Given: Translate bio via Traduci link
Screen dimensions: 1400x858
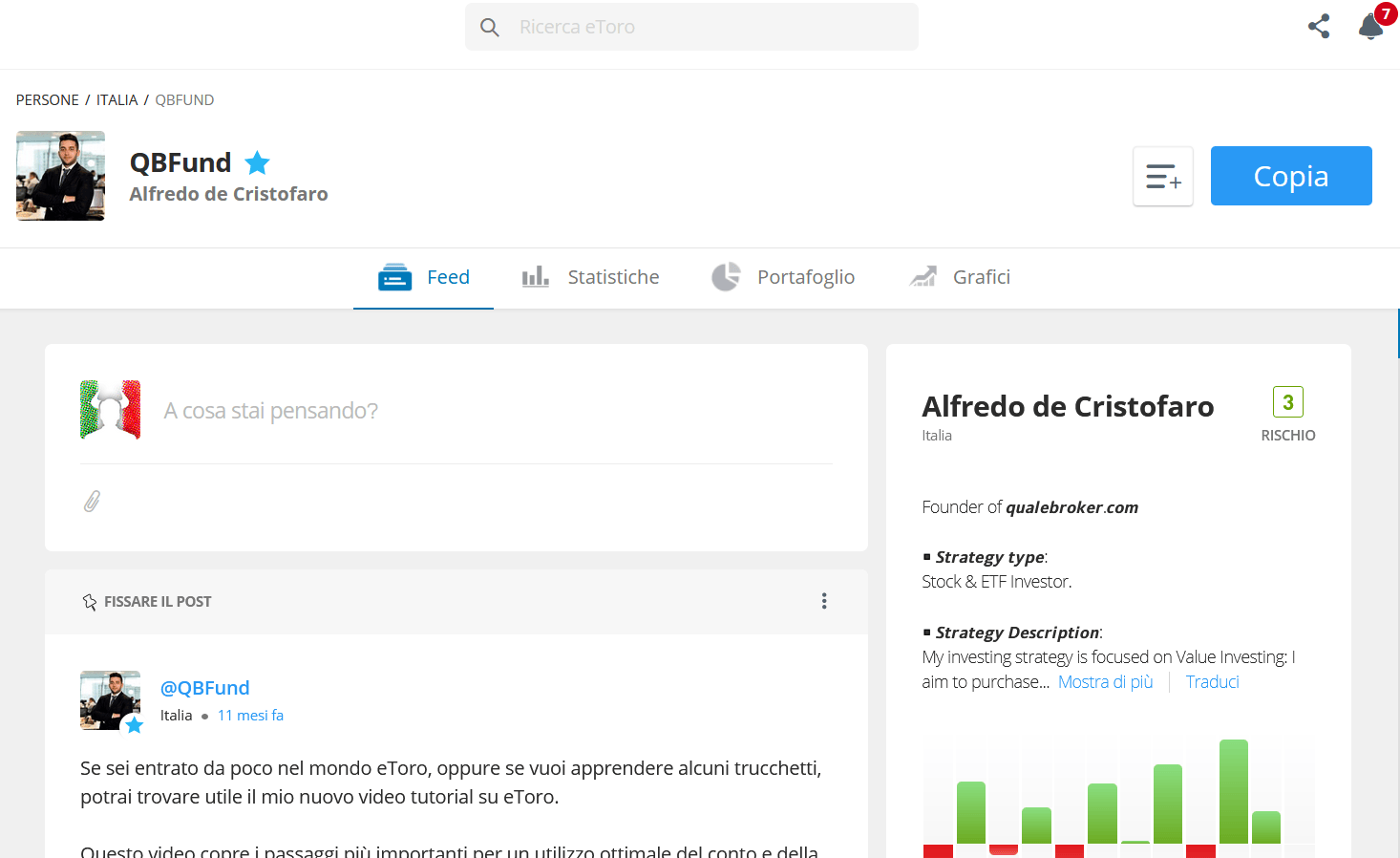Looking at the screenshot, I should [x=1213, y=682].
